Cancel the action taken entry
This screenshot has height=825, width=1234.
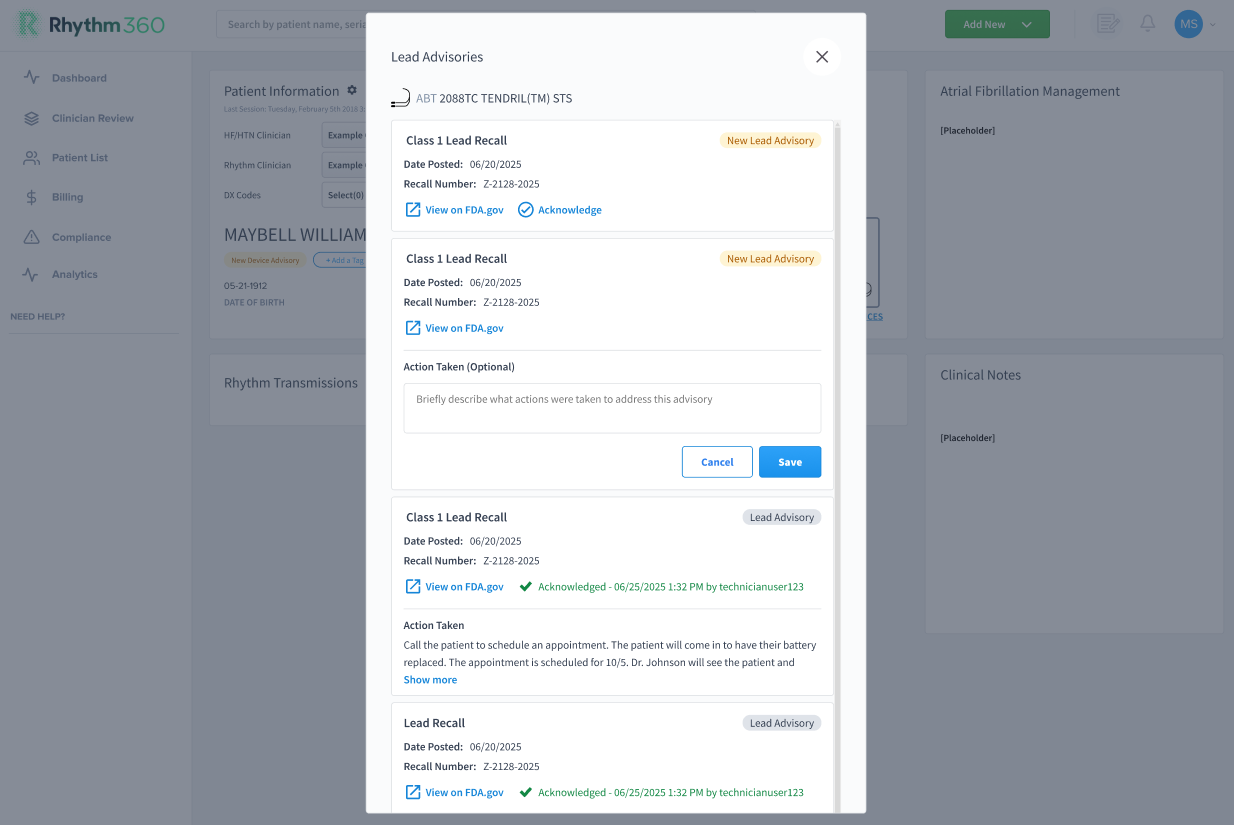(x=717, y=462)
